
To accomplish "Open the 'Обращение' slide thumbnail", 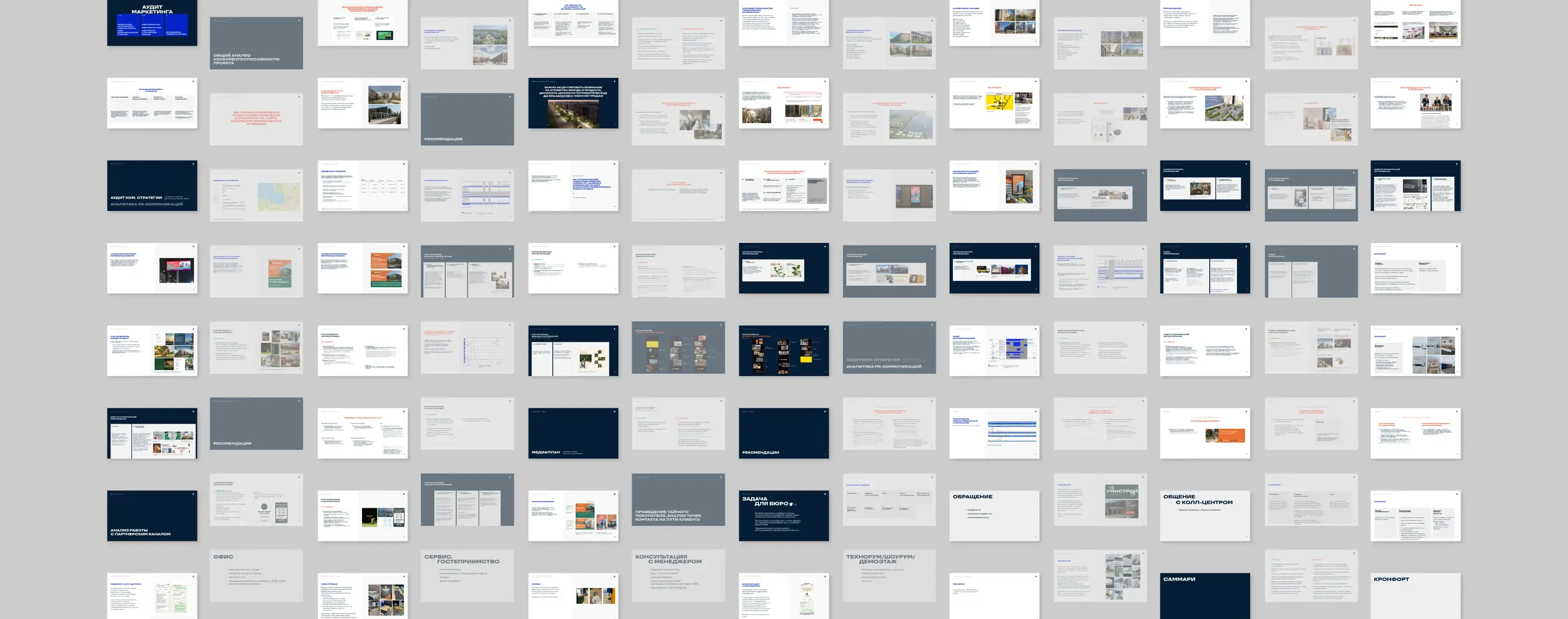I will (x=994, y=516).
